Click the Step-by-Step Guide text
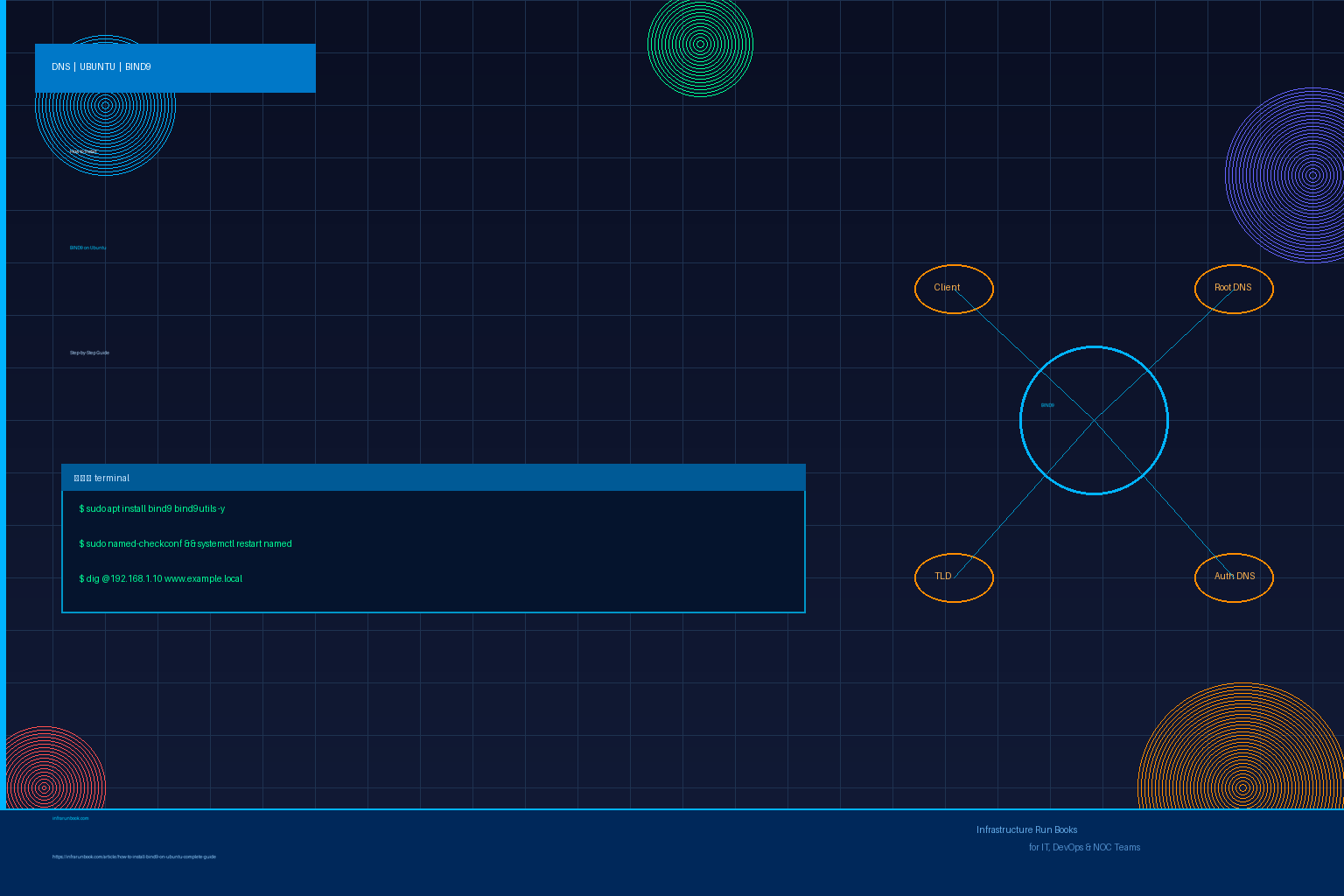1344x896 pixels. [89, 353]
